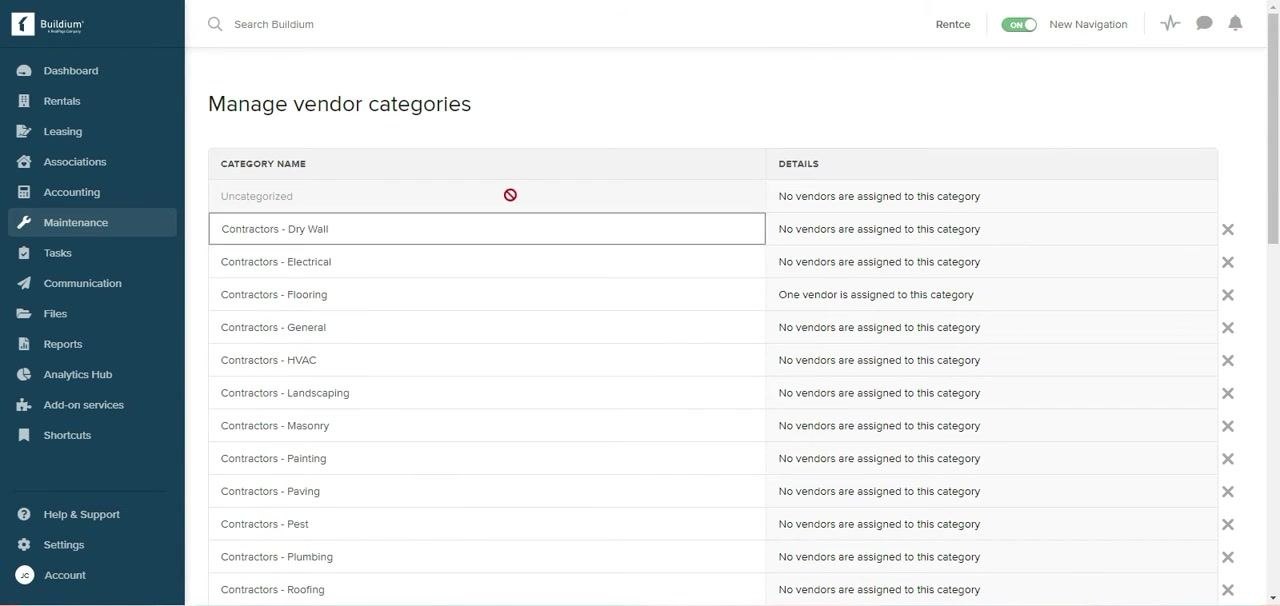
Task: Click the search magnifier icon
Action: click(215, 24)
